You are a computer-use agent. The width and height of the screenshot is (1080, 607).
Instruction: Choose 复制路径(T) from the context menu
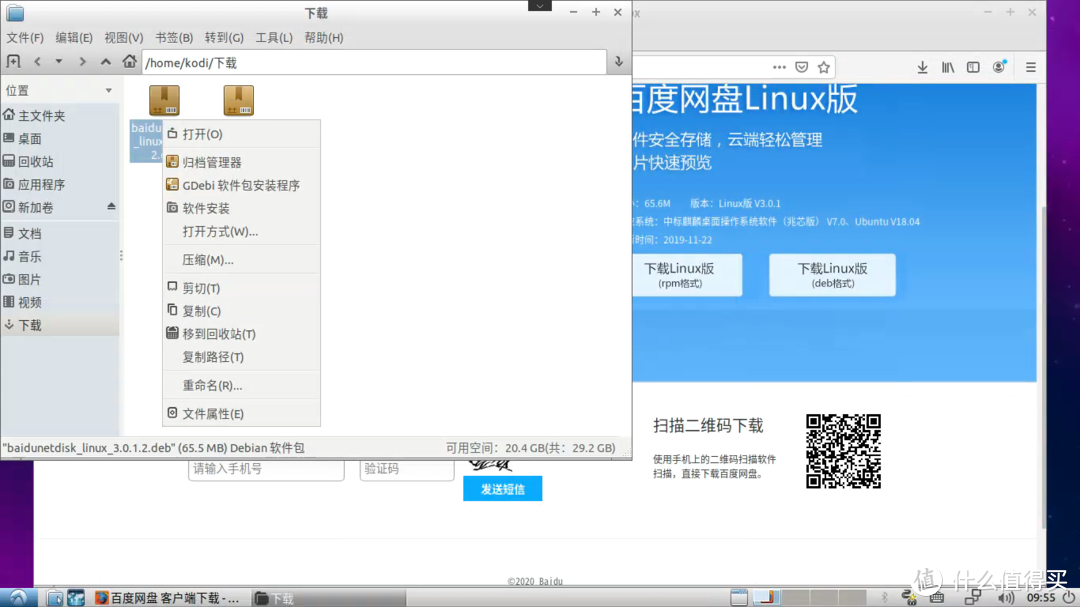[x=241, y=357]
